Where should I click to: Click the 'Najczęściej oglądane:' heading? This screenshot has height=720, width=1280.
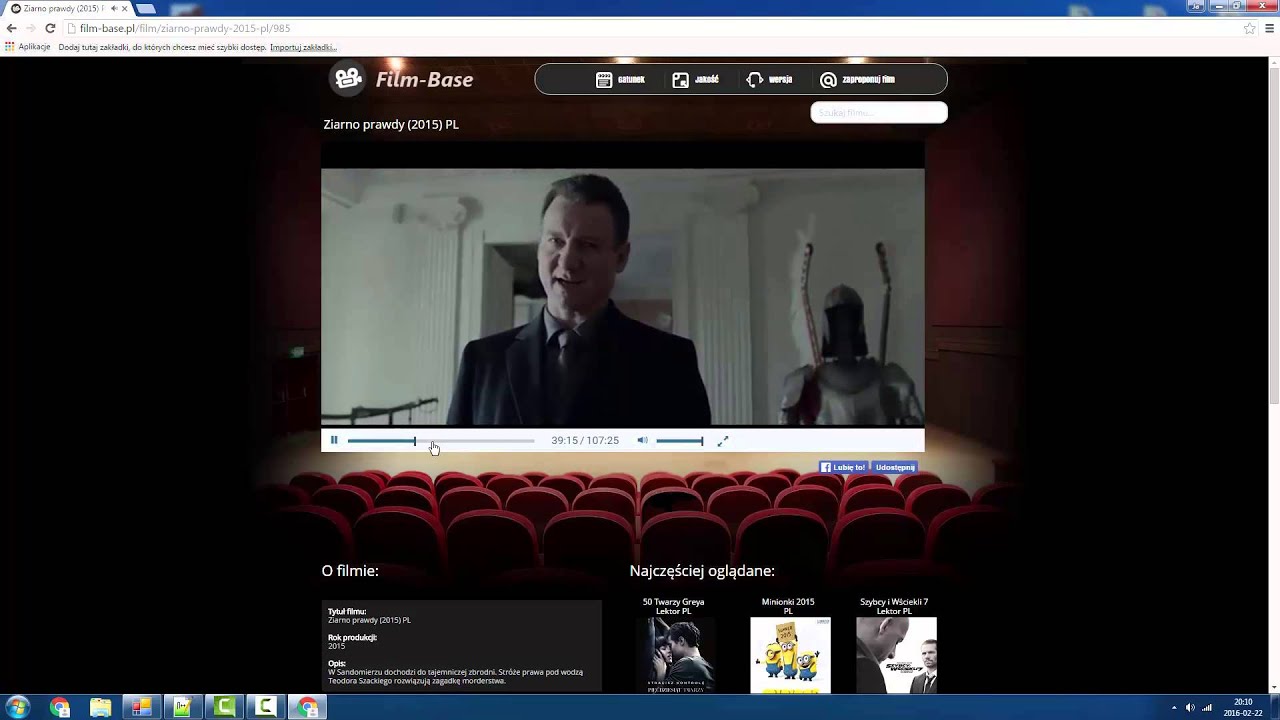pyautogui.click(x=702, y=571)
